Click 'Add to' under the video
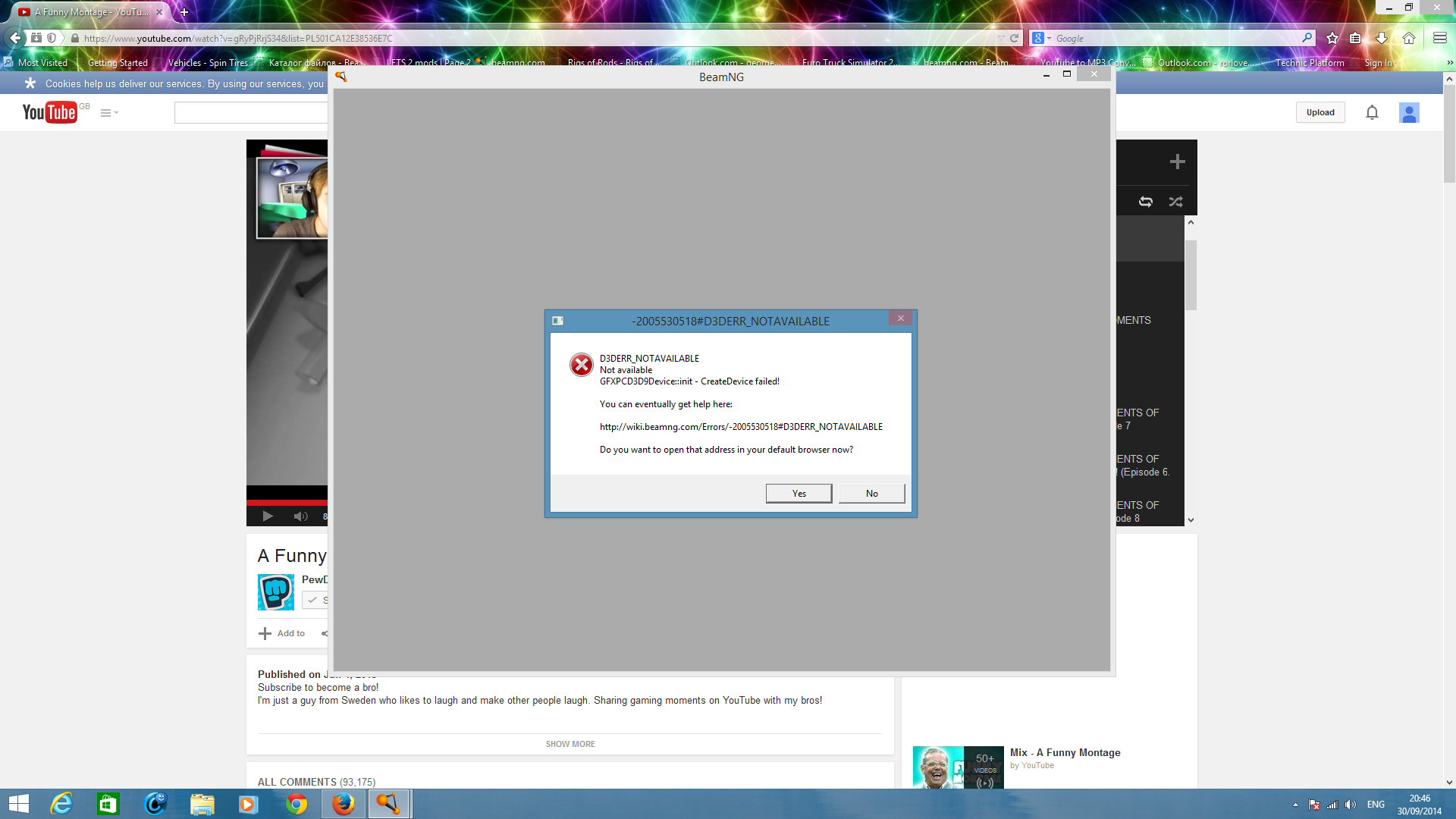1456x819 pixels. tap(282, 633)
